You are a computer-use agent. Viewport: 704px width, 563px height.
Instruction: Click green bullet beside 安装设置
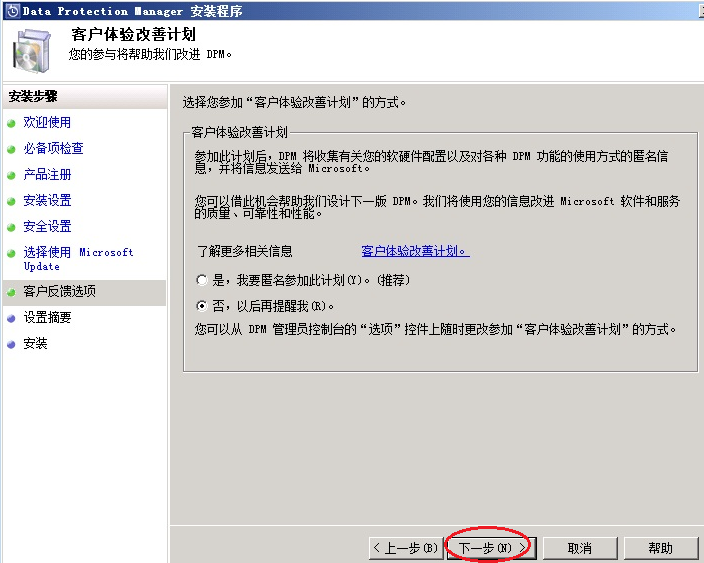point(11,202)
